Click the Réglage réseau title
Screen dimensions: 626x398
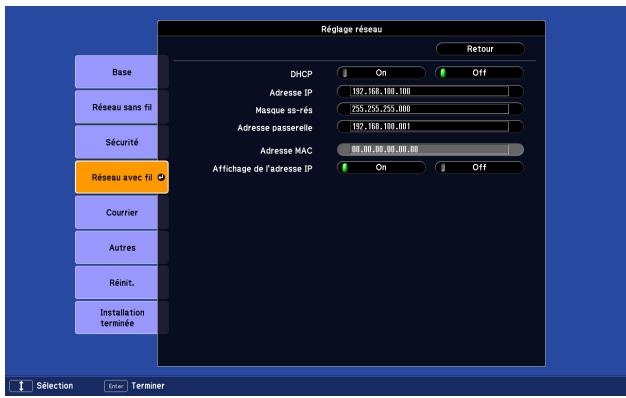351,29
